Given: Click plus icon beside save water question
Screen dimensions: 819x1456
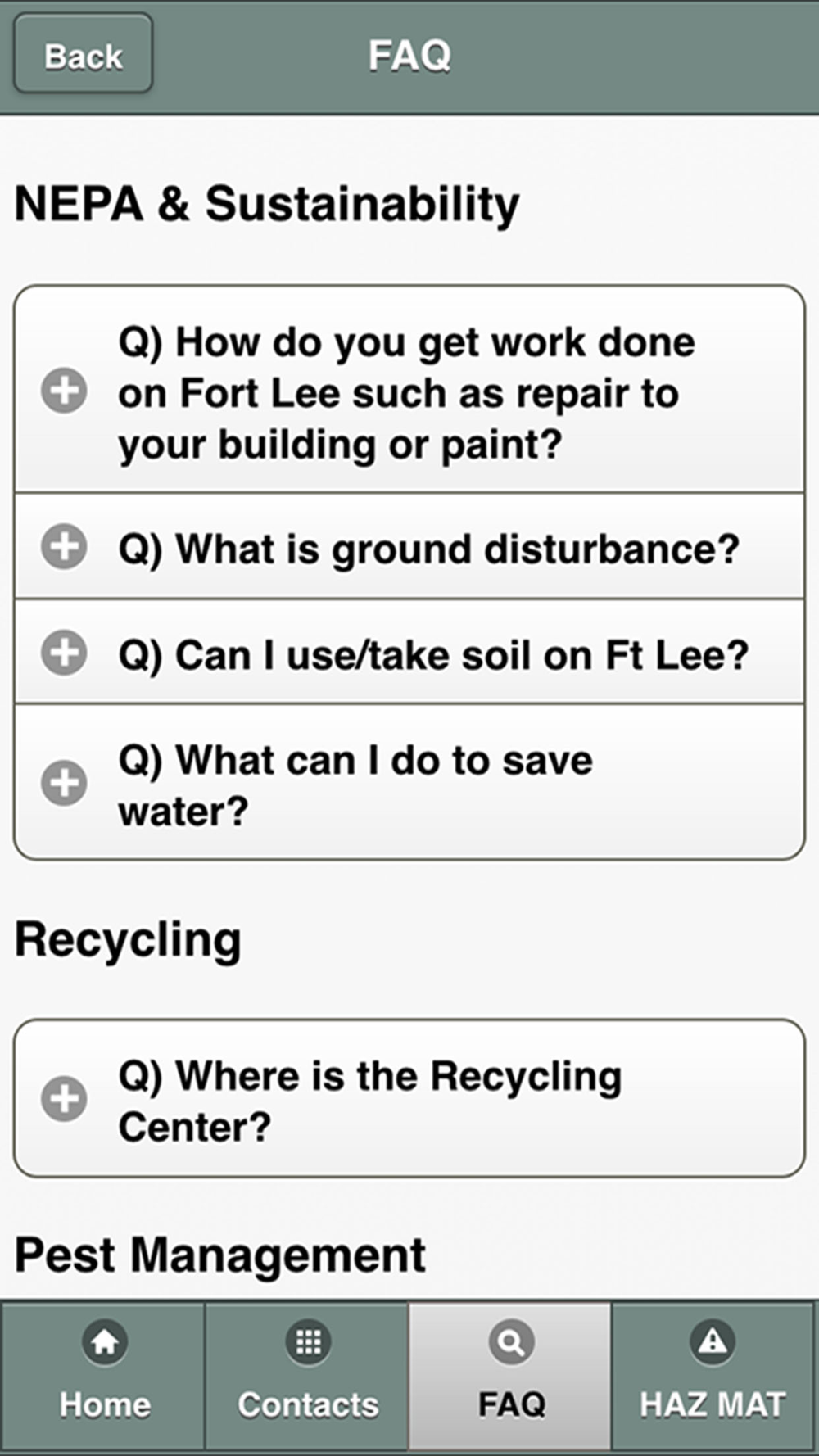Looking at the screenshot, I should pyautogui.click(x=64, y=783).
